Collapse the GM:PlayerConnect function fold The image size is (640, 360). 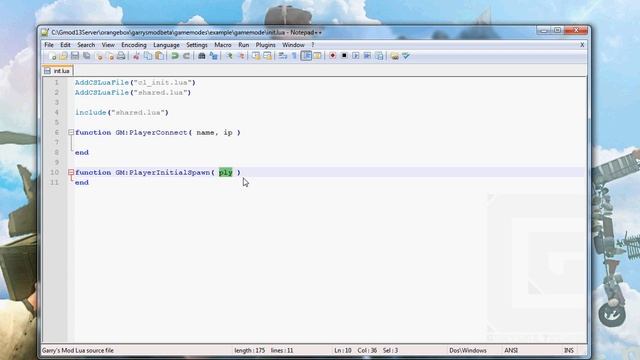[x=71, y=132]
